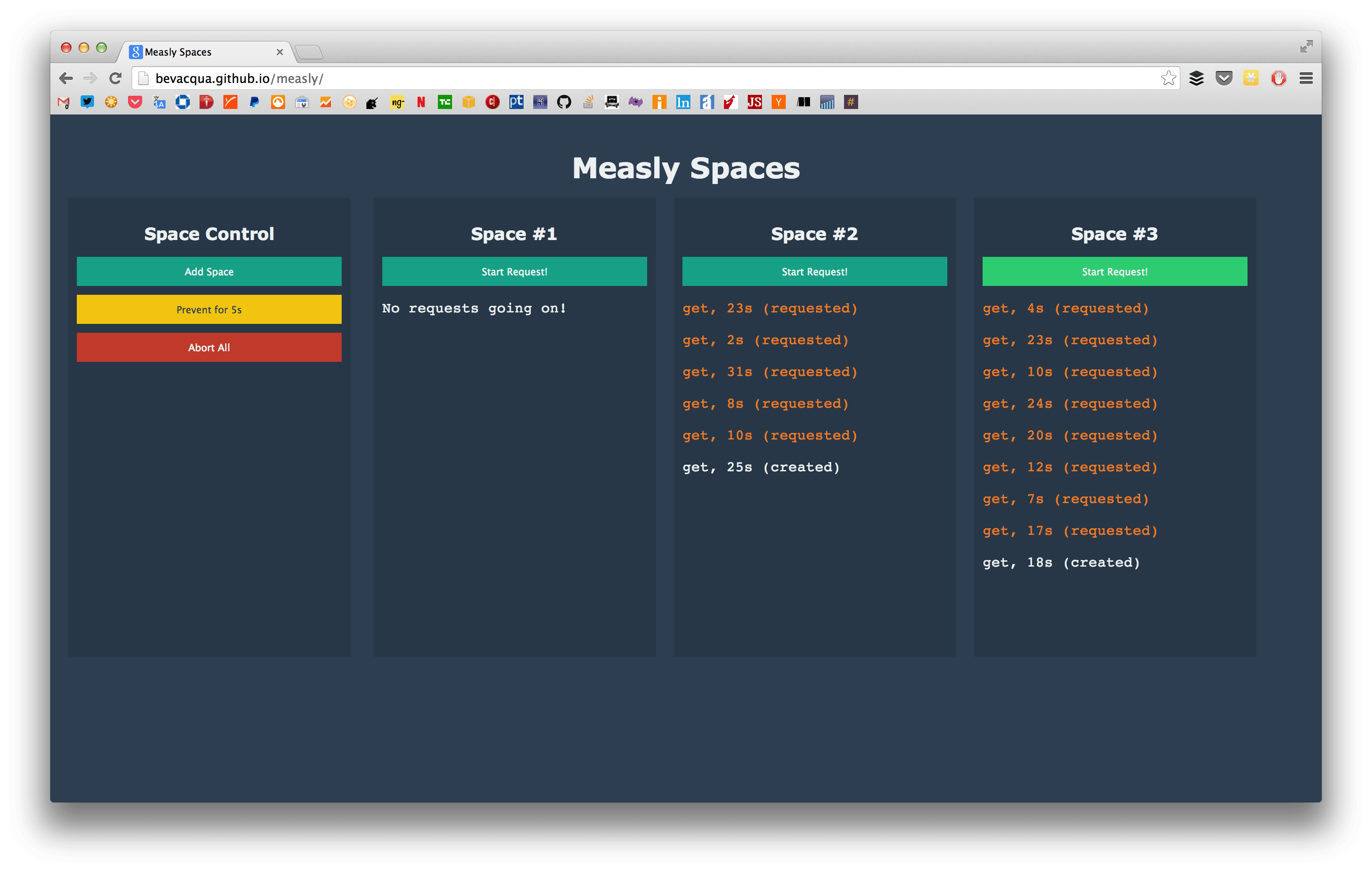Open the brown hash '#' bookmark

851,102
